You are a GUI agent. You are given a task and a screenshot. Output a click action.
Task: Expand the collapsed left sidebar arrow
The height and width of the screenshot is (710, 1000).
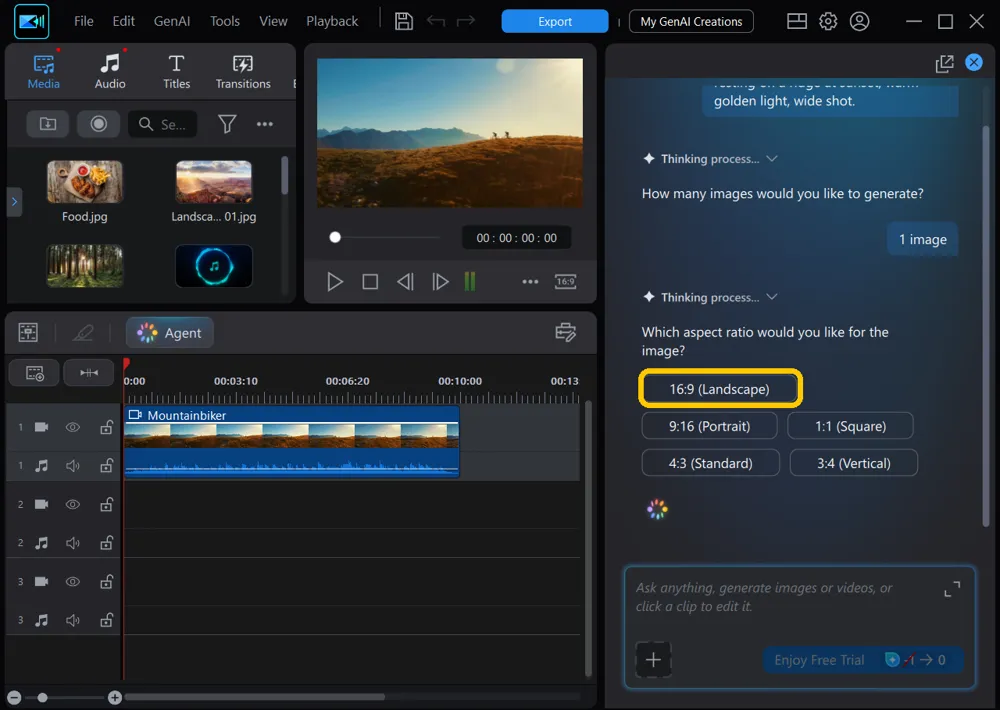pyautogui.click(x=14, y=202)
